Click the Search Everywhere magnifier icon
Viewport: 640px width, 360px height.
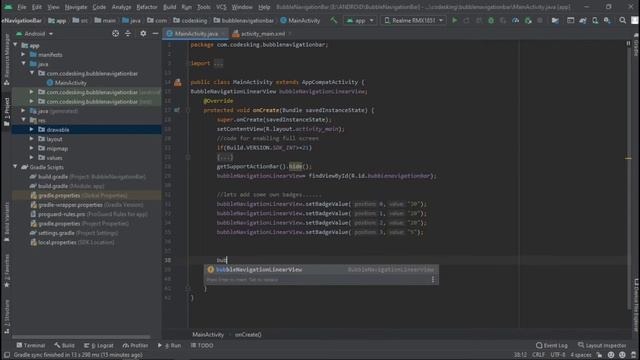coord(622,20)
